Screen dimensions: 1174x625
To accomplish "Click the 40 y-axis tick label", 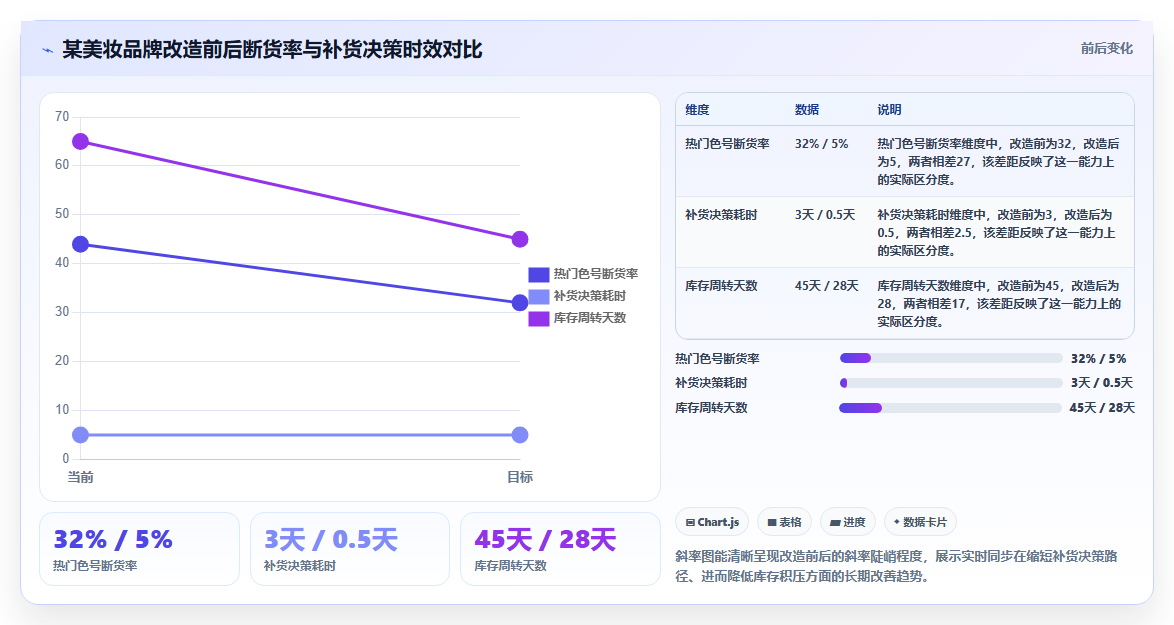I will 62,263.
